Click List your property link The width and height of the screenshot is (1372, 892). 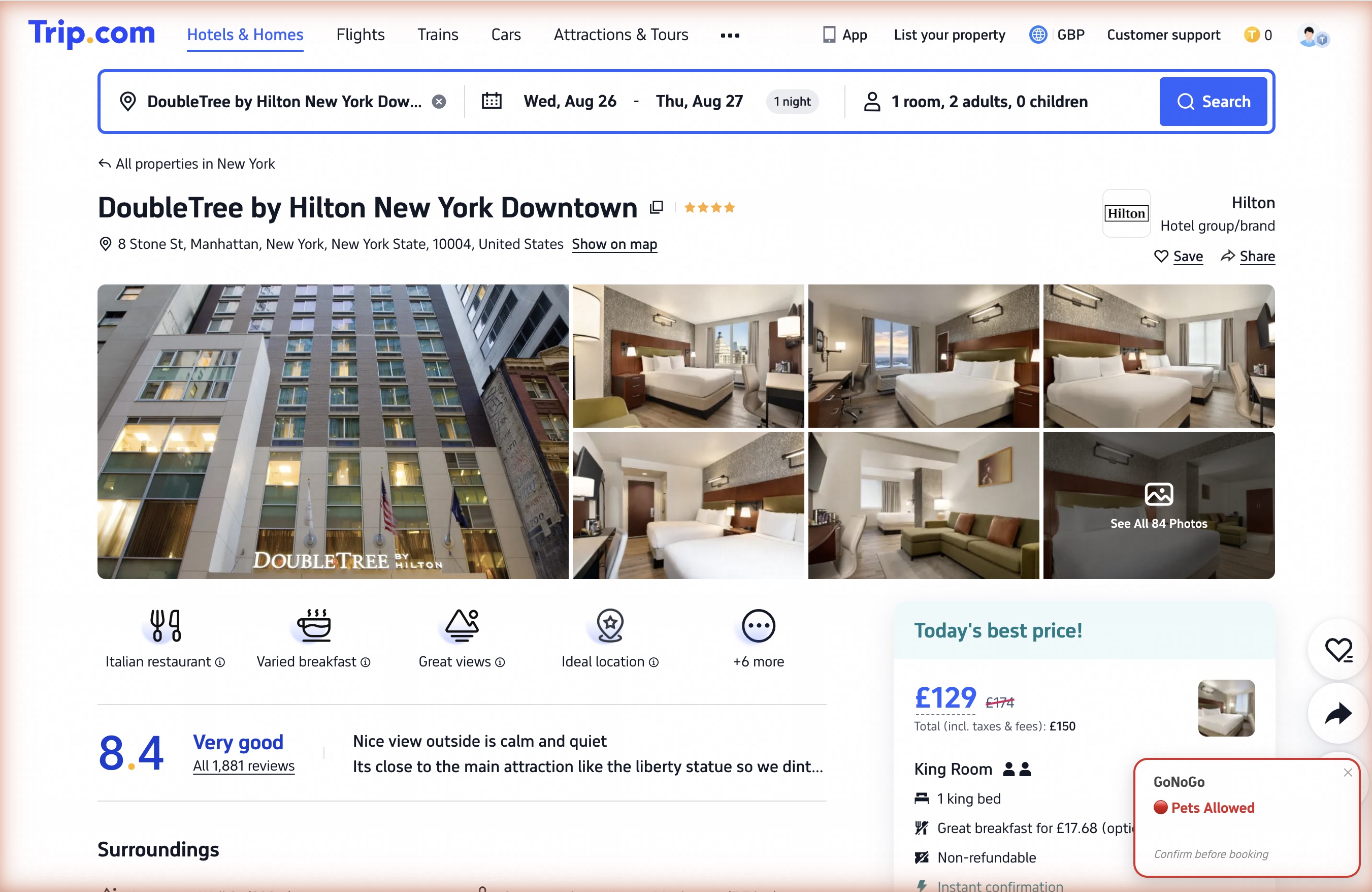(950, 35)
